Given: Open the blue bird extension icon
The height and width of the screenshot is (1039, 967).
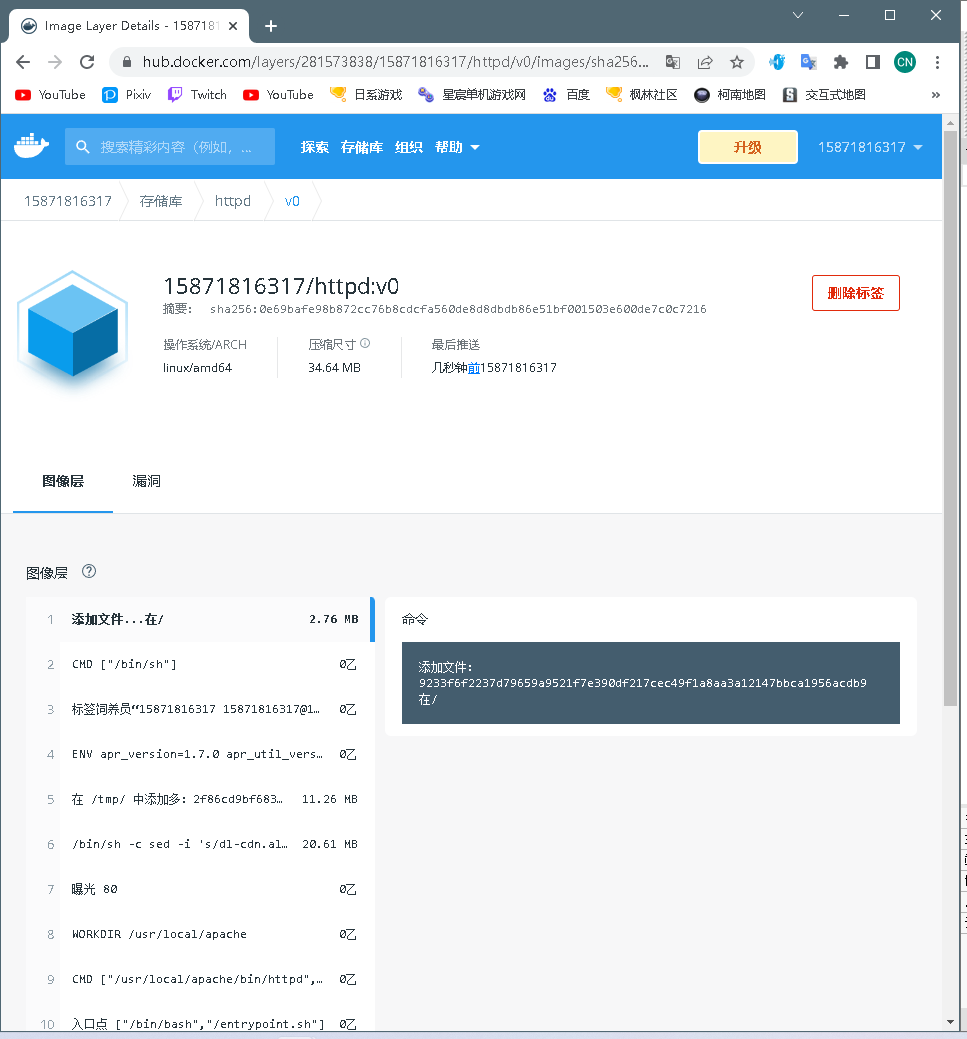Looking at the screenshot, I should point(777,62).
